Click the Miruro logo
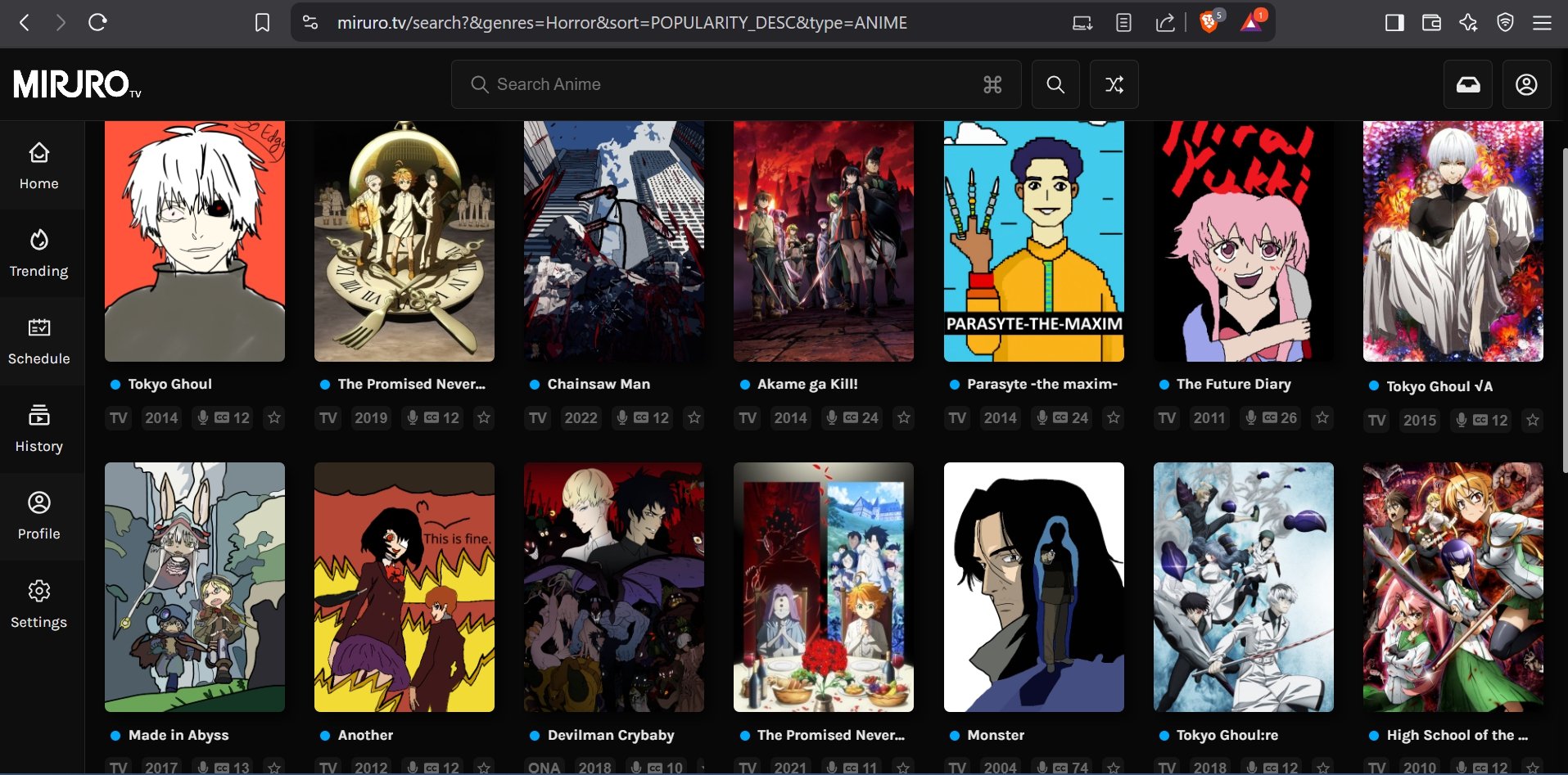 (x=77, y=84)
